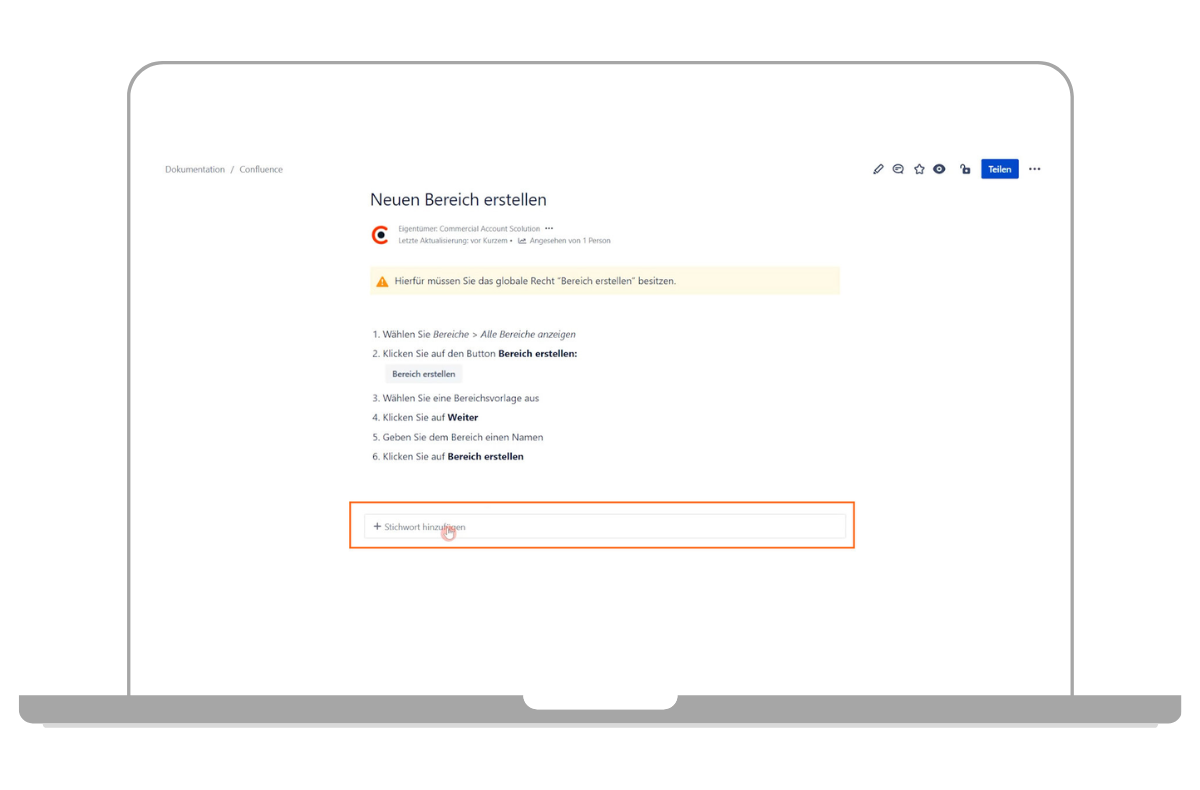The image size is (1200, 790).
Task: Open the Confluence breadcrumb link
Action: 261,170
